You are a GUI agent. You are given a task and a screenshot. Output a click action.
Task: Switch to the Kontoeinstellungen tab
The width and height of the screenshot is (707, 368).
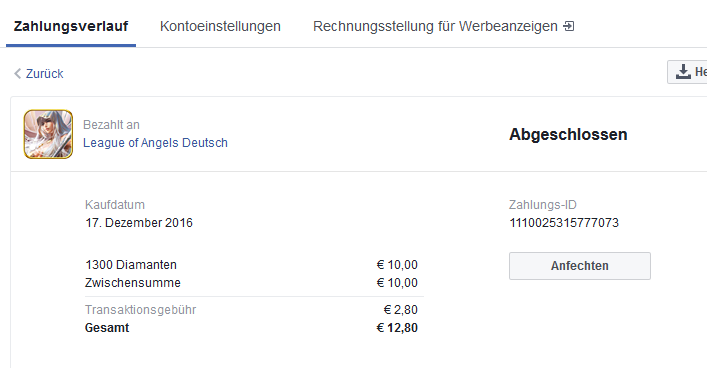[x=220, y=26]
